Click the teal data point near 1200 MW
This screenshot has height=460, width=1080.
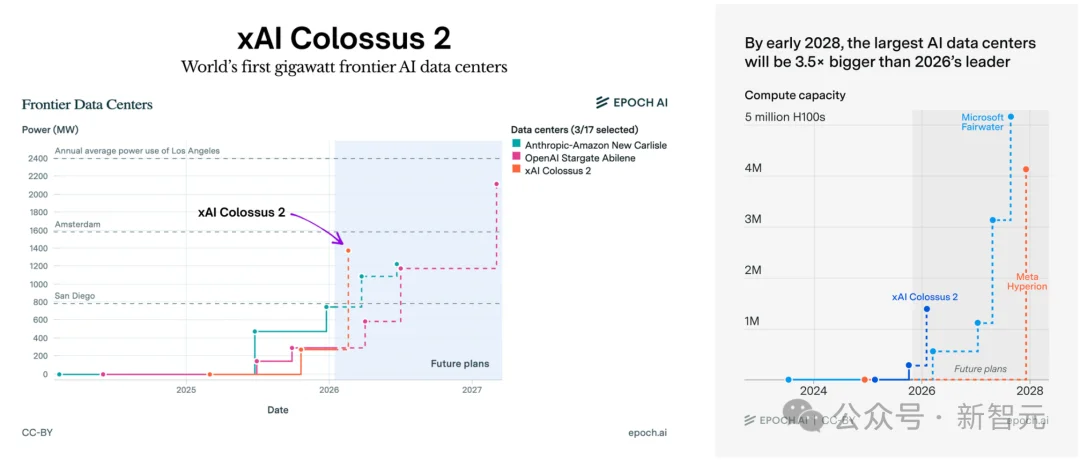pyautogui.click(x=396, y=264)
